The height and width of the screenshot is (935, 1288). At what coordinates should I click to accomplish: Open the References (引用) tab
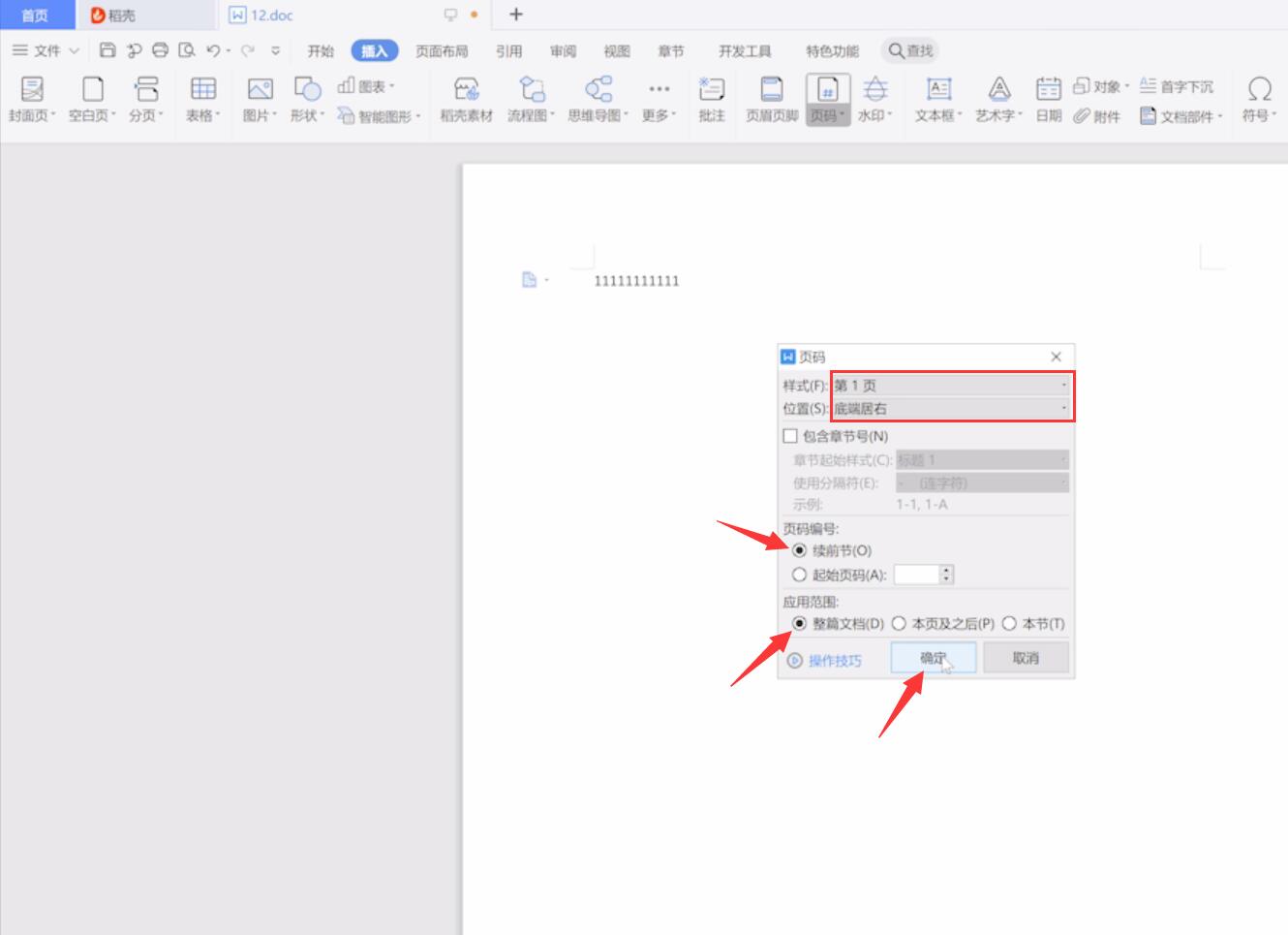point(508,50)
